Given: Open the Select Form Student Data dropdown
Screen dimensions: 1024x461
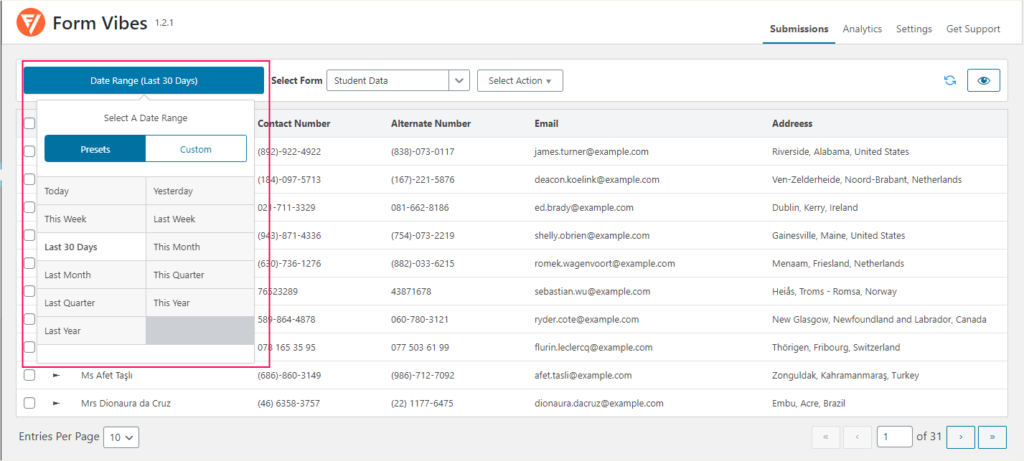Looking at the screenshot, I should pyautogui.click(x=398, y=80).
